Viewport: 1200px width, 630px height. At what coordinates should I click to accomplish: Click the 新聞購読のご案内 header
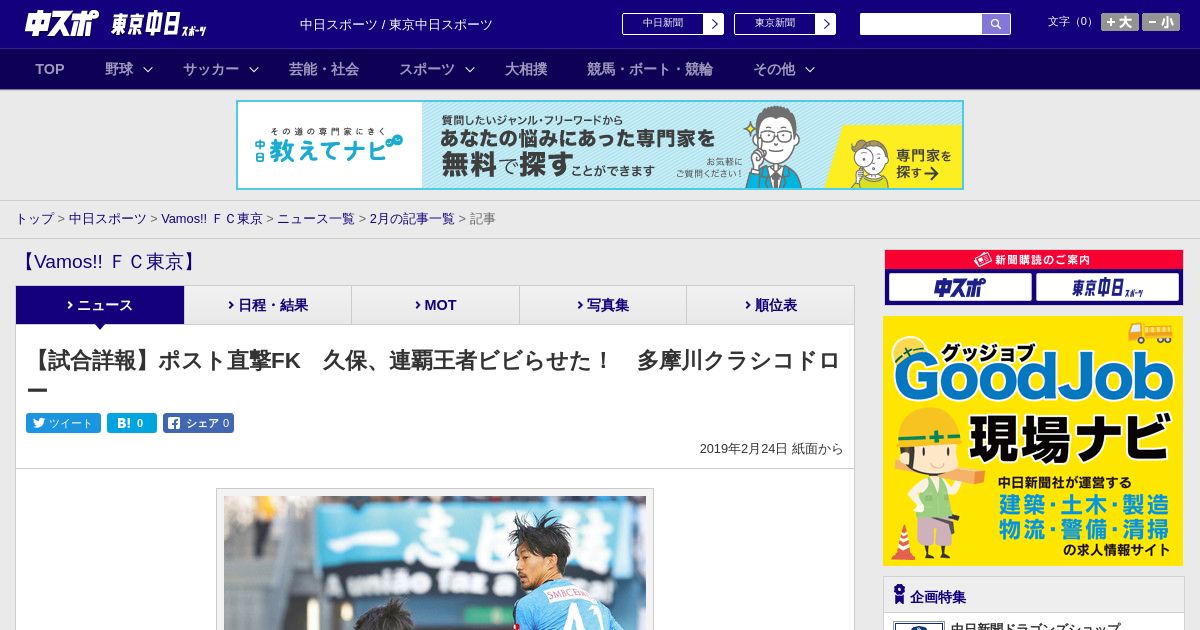coord(1034,259)
